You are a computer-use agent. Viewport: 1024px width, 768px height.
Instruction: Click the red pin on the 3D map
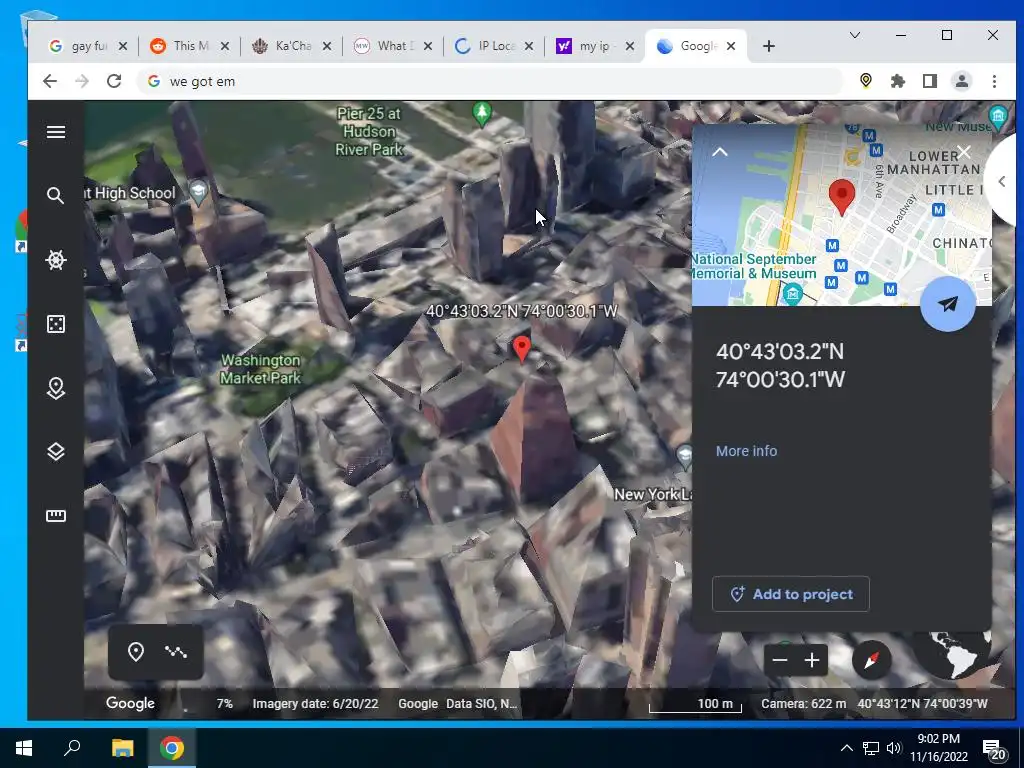[521, 349]
